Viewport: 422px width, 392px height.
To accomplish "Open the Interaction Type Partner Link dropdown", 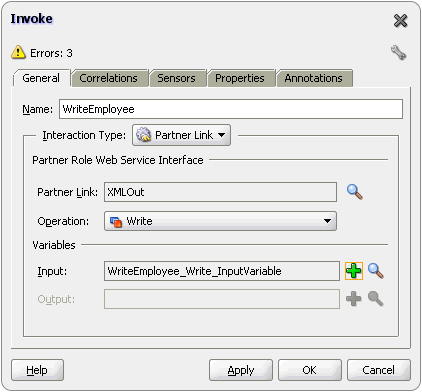I will tap(181, 135).
